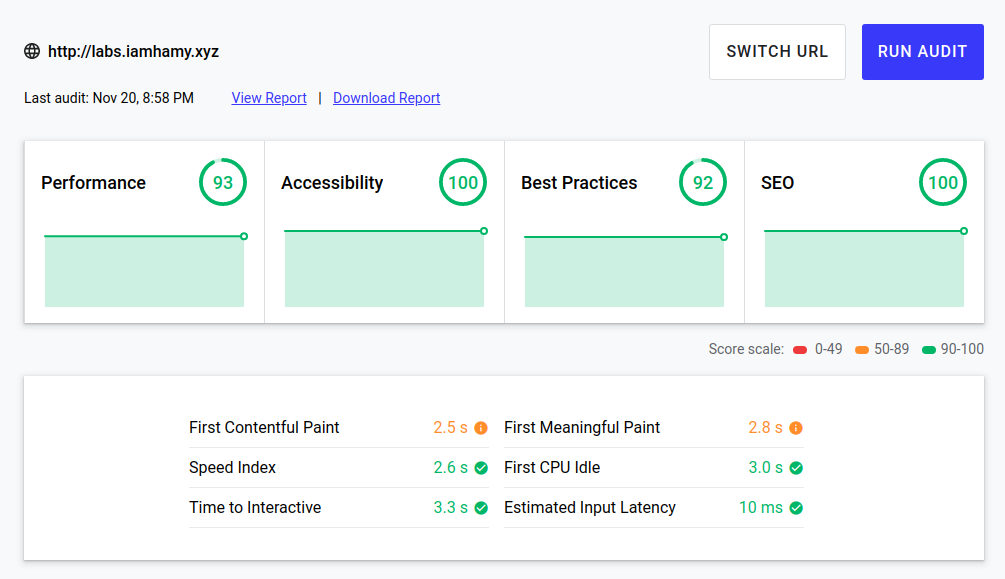Image resolution: width=1005 pixels, height=579 pixels.
Task: Select the red 0-49 score legend dot
Action: pyautogui.click(x=799, y=349)
